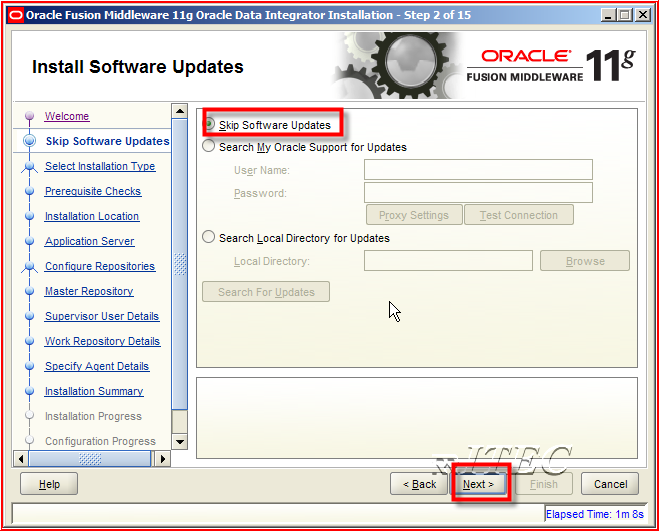The width and height of the screenshot is (659, 531).
Task: Minimize the installer window
Action: [609, 15]
